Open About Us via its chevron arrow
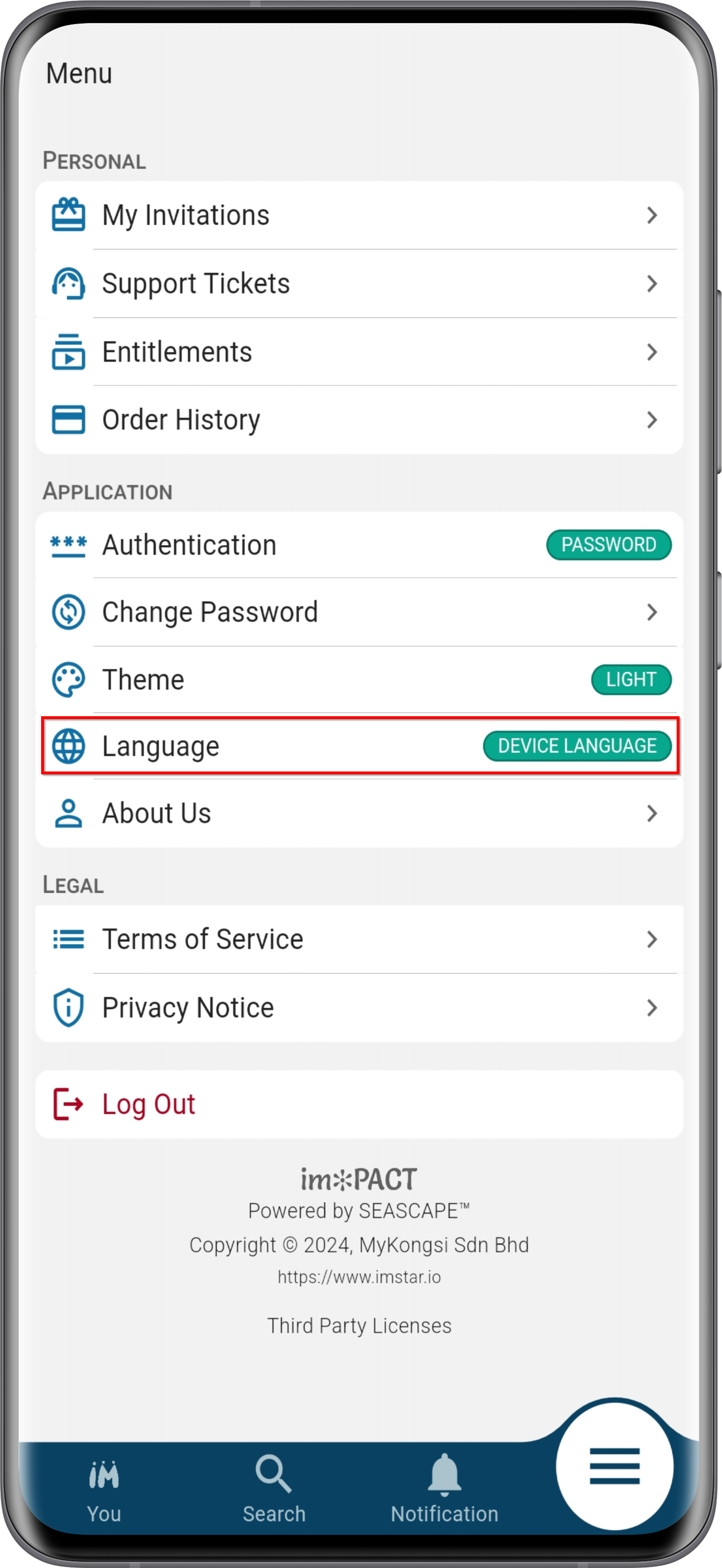This screenshot has width=722, height=1568. pyautogui.click(x=652, y=813)
